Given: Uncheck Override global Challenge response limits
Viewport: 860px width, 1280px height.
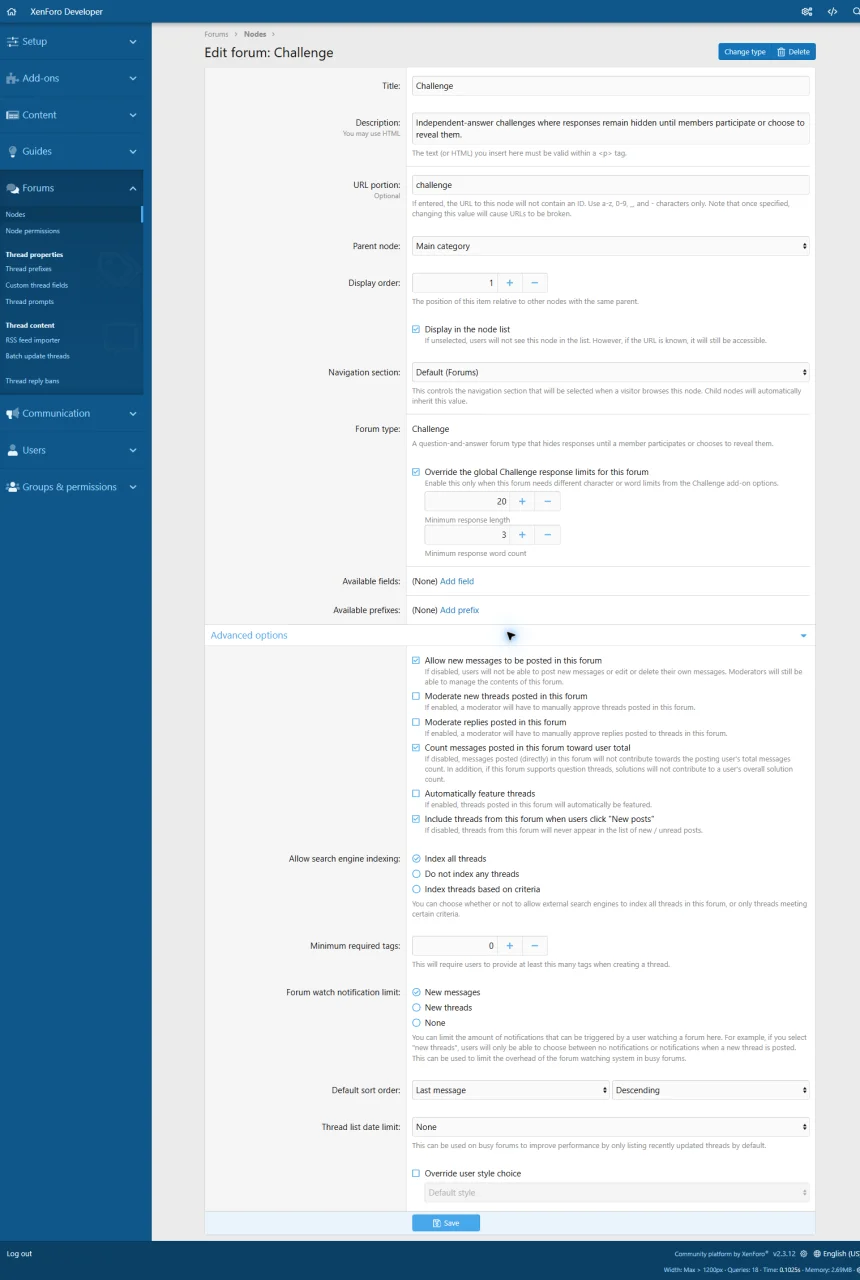Looking at the screenshot, I should [416, 472].
